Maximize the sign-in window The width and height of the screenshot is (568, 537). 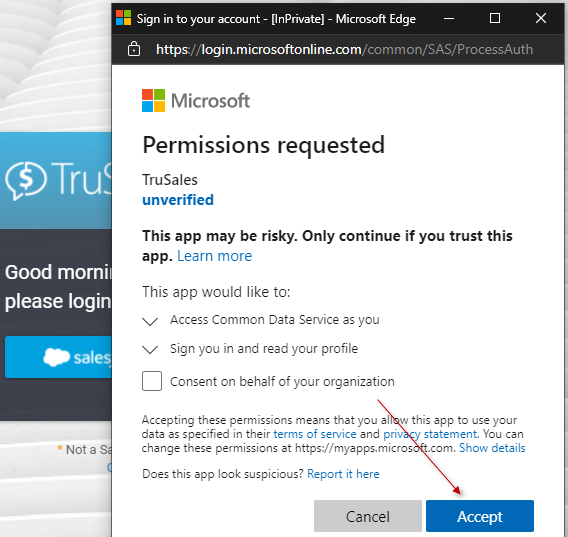tap(495, 18)
